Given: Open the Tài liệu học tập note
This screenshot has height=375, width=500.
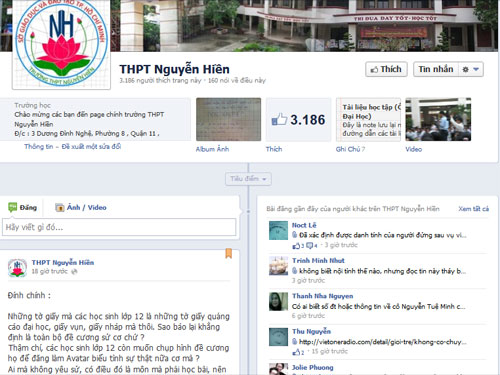Looking at the screenshot, I should coord(368,119).
